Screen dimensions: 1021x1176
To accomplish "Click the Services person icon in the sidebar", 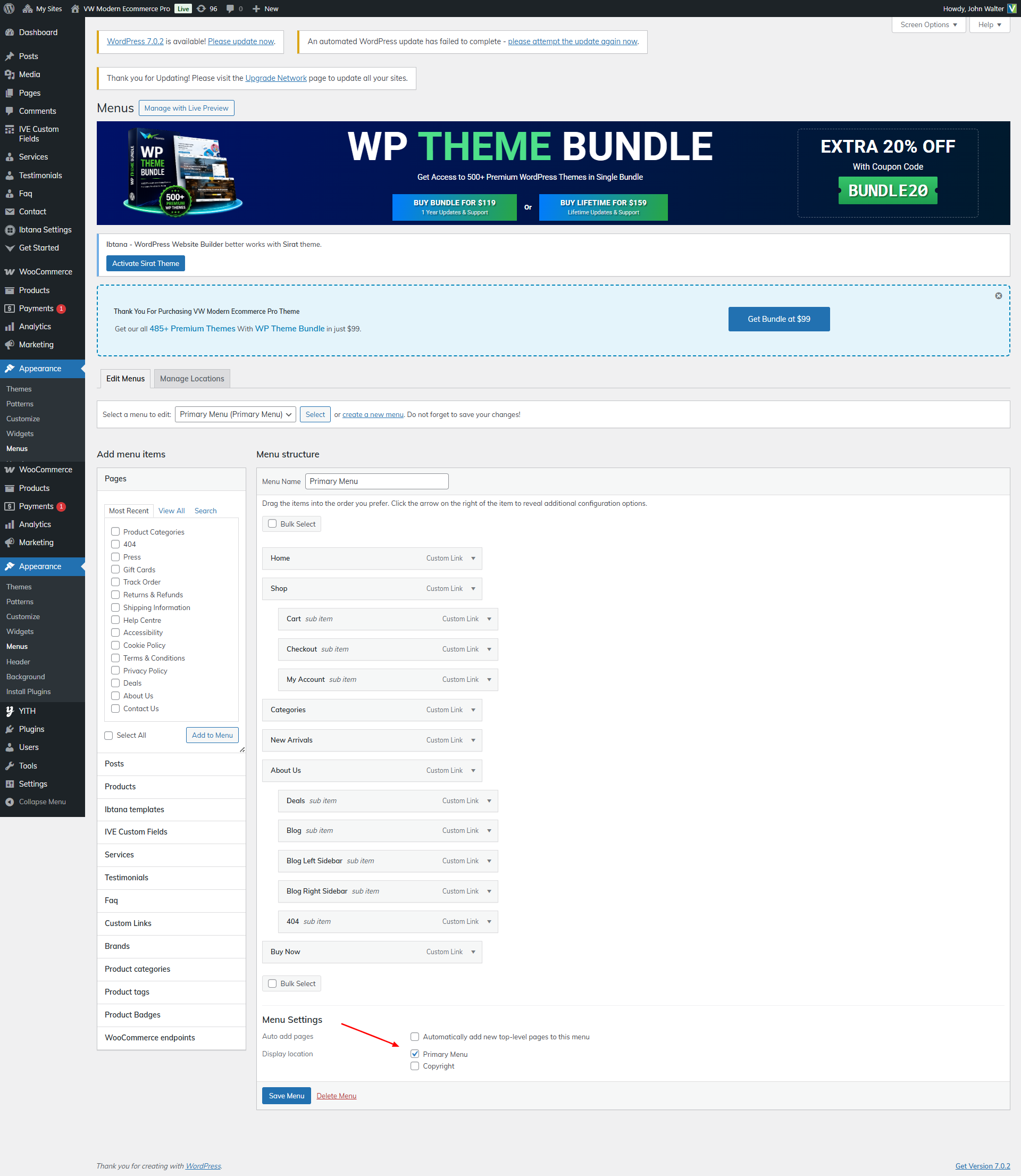I will tap(10, 157).
